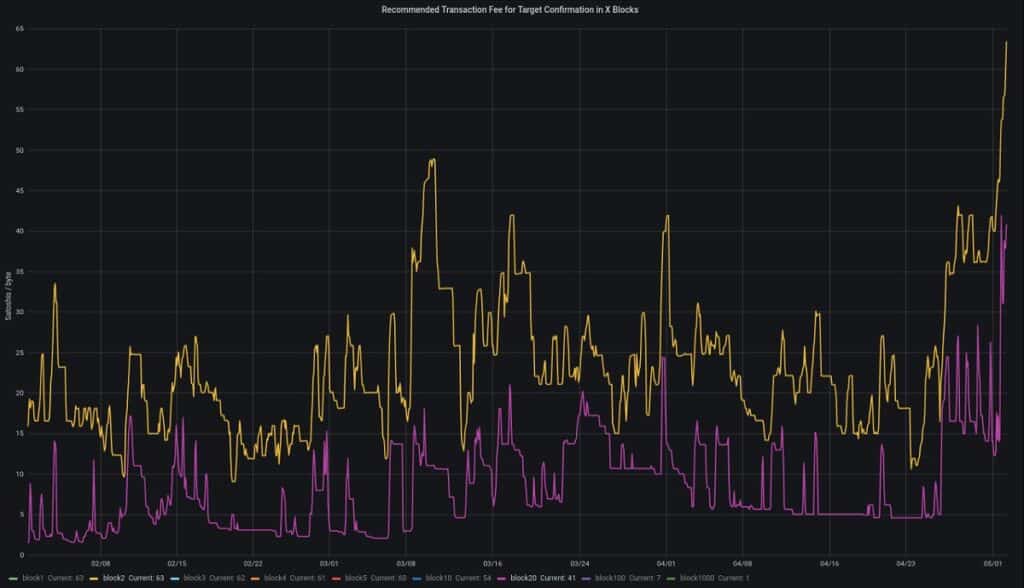The image size is (1024, 588).
Task: Click the 35 tick label on the y-axis
Action: tap(20, 272)
